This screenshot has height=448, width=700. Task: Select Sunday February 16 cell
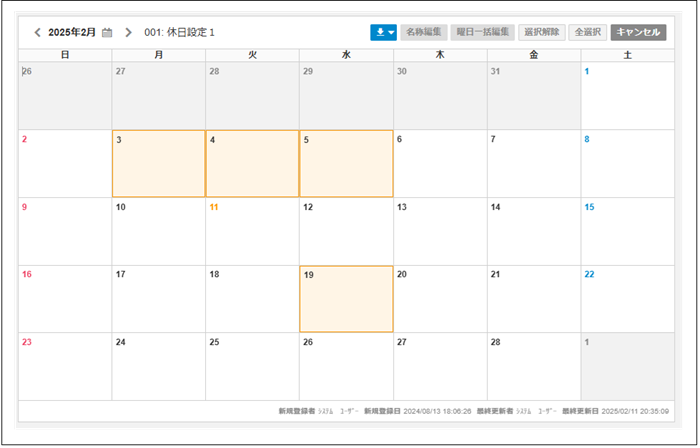[x=65, y=299]
